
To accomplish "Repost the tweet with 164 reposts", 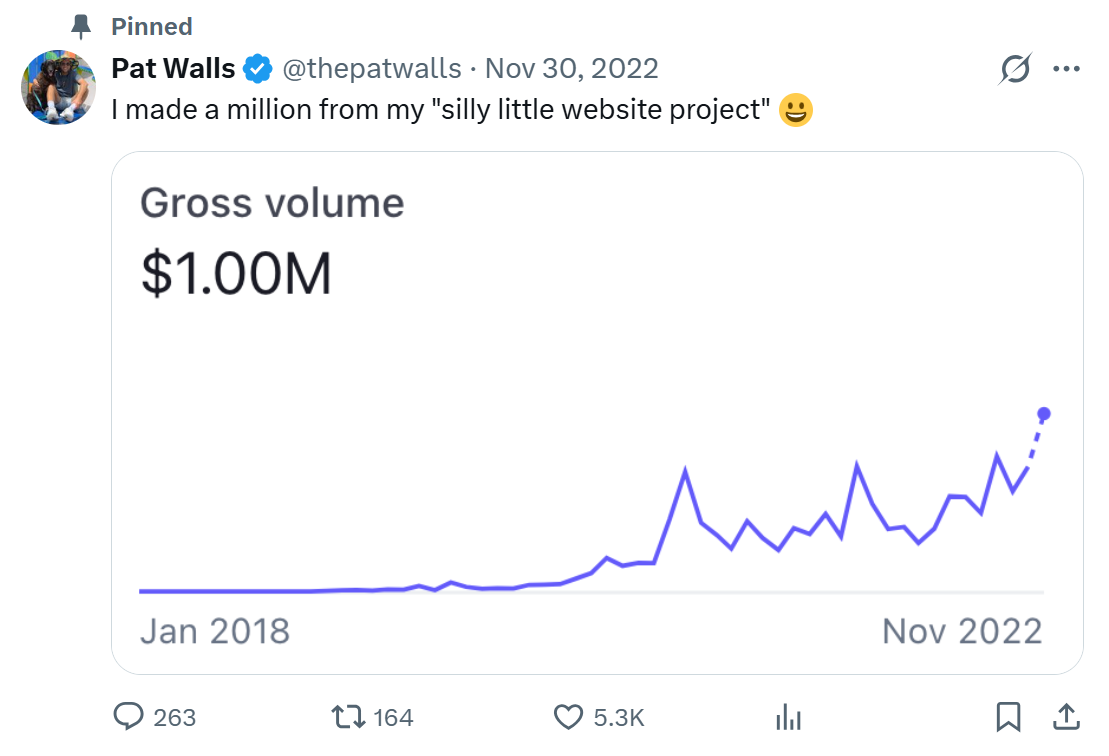I will pyautogui.click(x=347, y=717).
